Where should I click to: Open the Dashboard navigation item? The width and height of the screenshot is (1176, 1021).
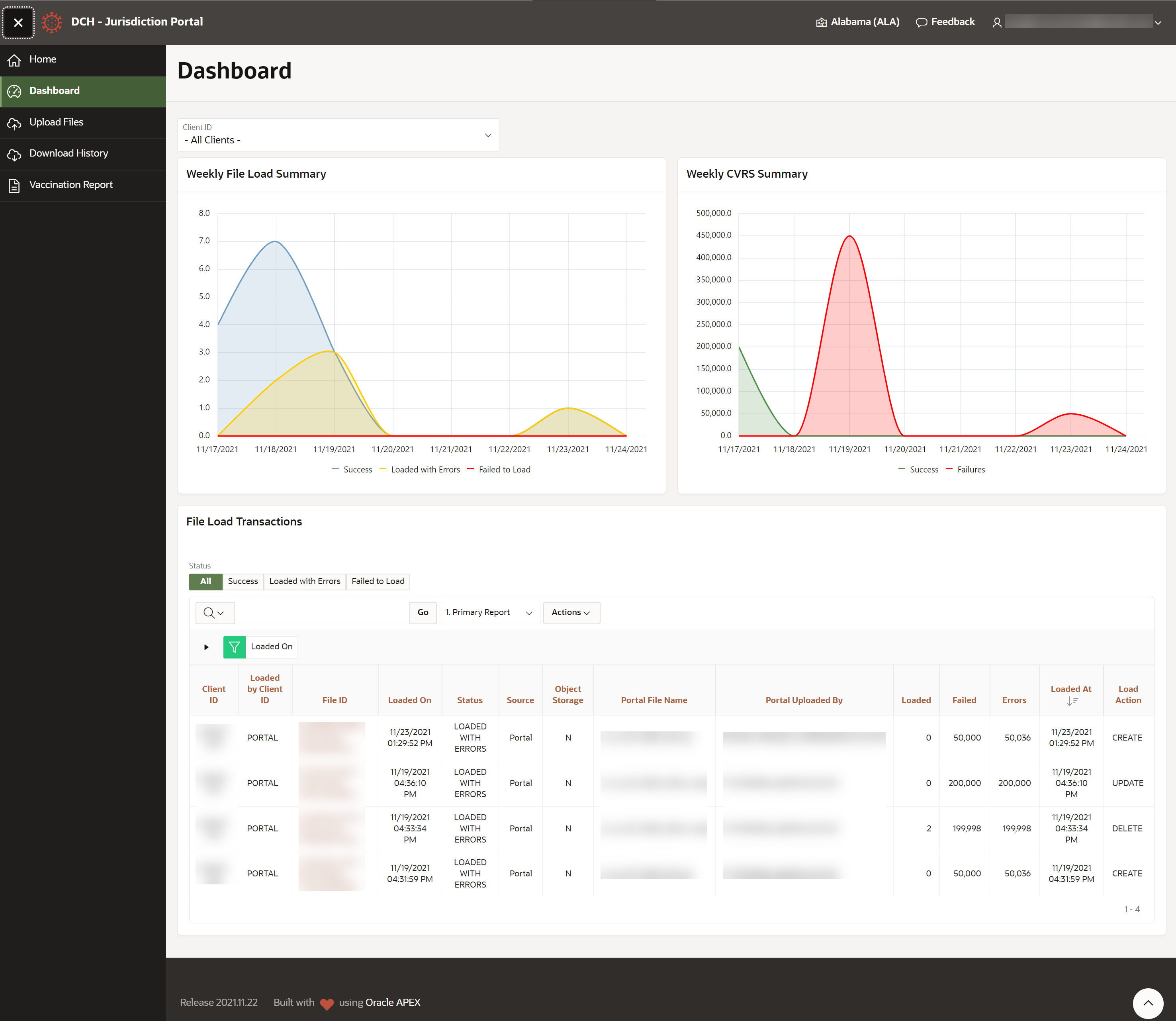[x=55, y=91]
